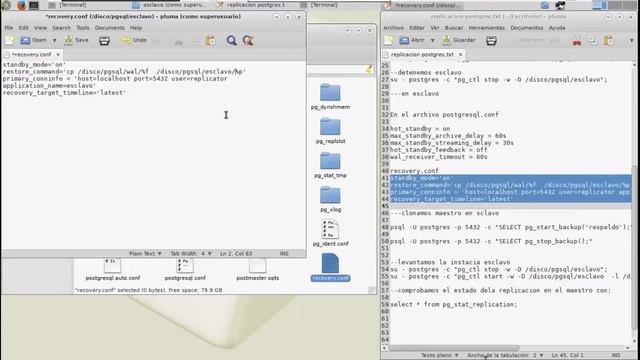Screen dimensions: 640x360
Task: Save the recovery.conf file
Action: (77, 40)
